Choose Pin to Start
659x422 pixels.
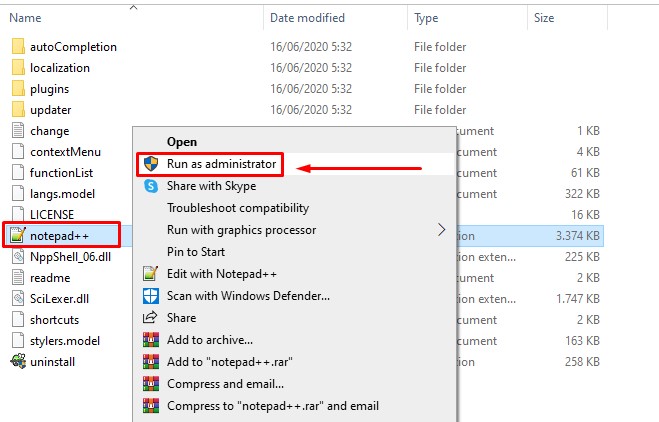click(294, 252)
